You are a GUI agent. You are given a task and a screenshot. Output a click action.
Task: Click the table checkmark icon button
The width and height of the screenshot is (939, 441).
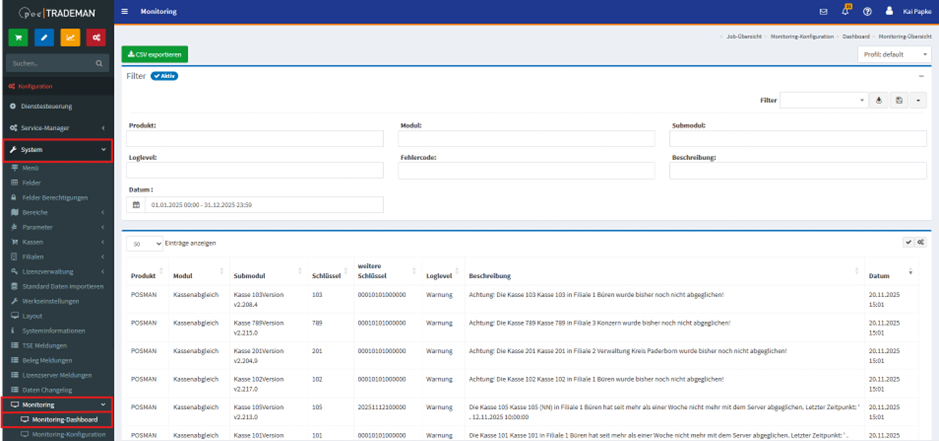(x=908, y=242)
